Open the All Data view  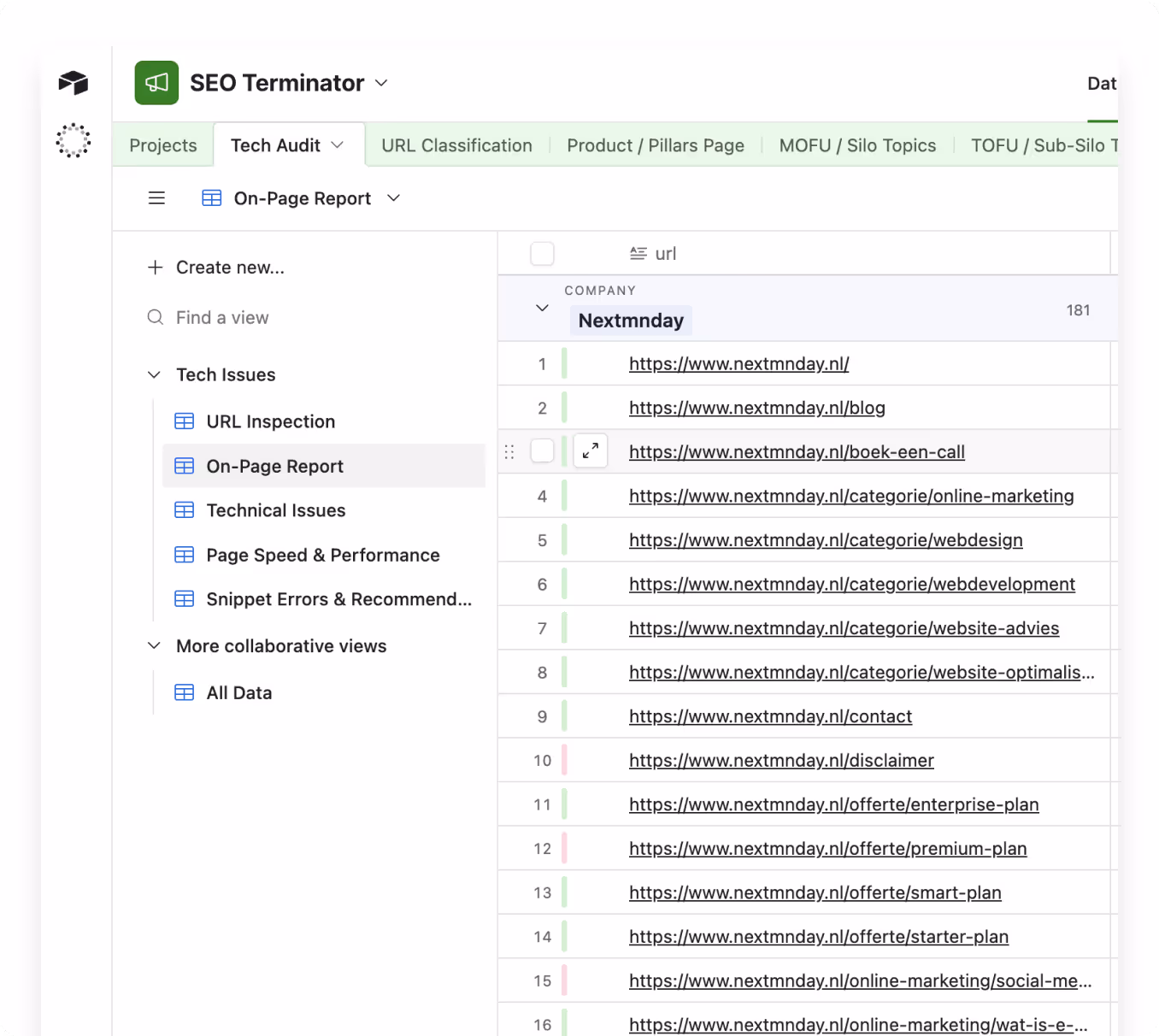pyautogui.click(x=324, y=692)
